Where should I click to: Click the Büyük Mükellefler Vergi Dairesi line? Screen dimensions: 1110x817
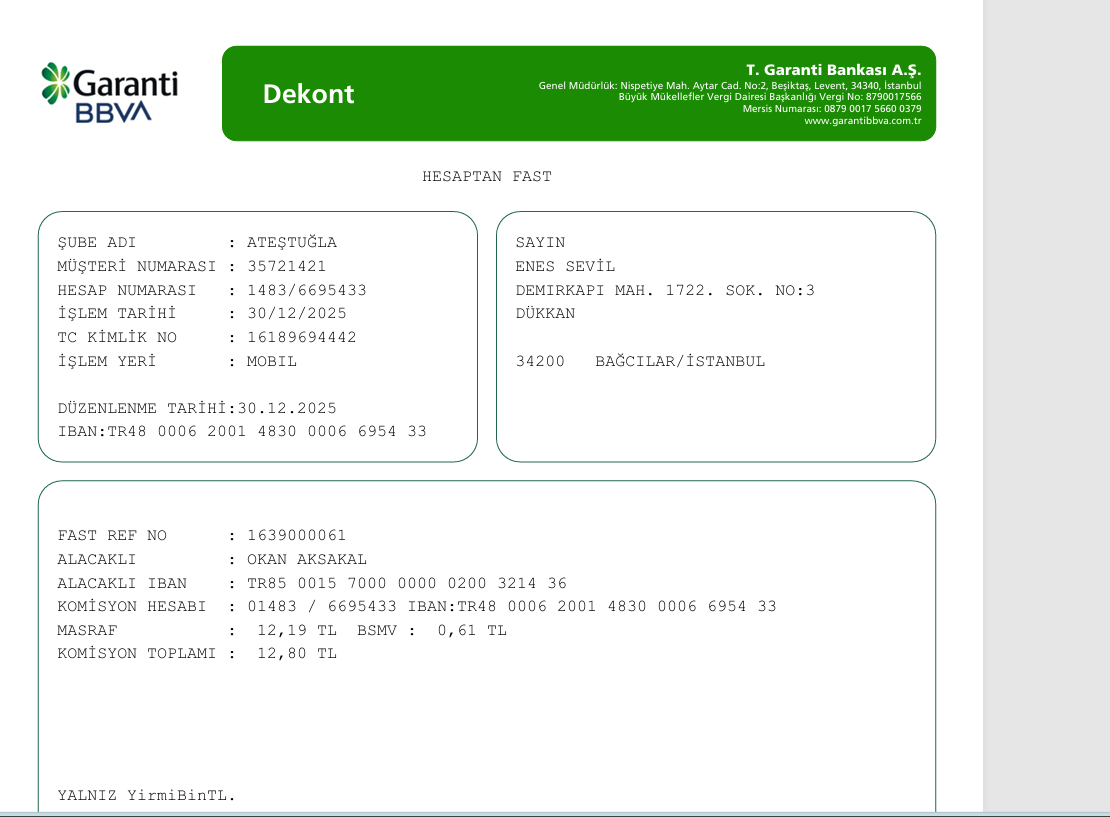pyautogui.click(x=769, y=97)
